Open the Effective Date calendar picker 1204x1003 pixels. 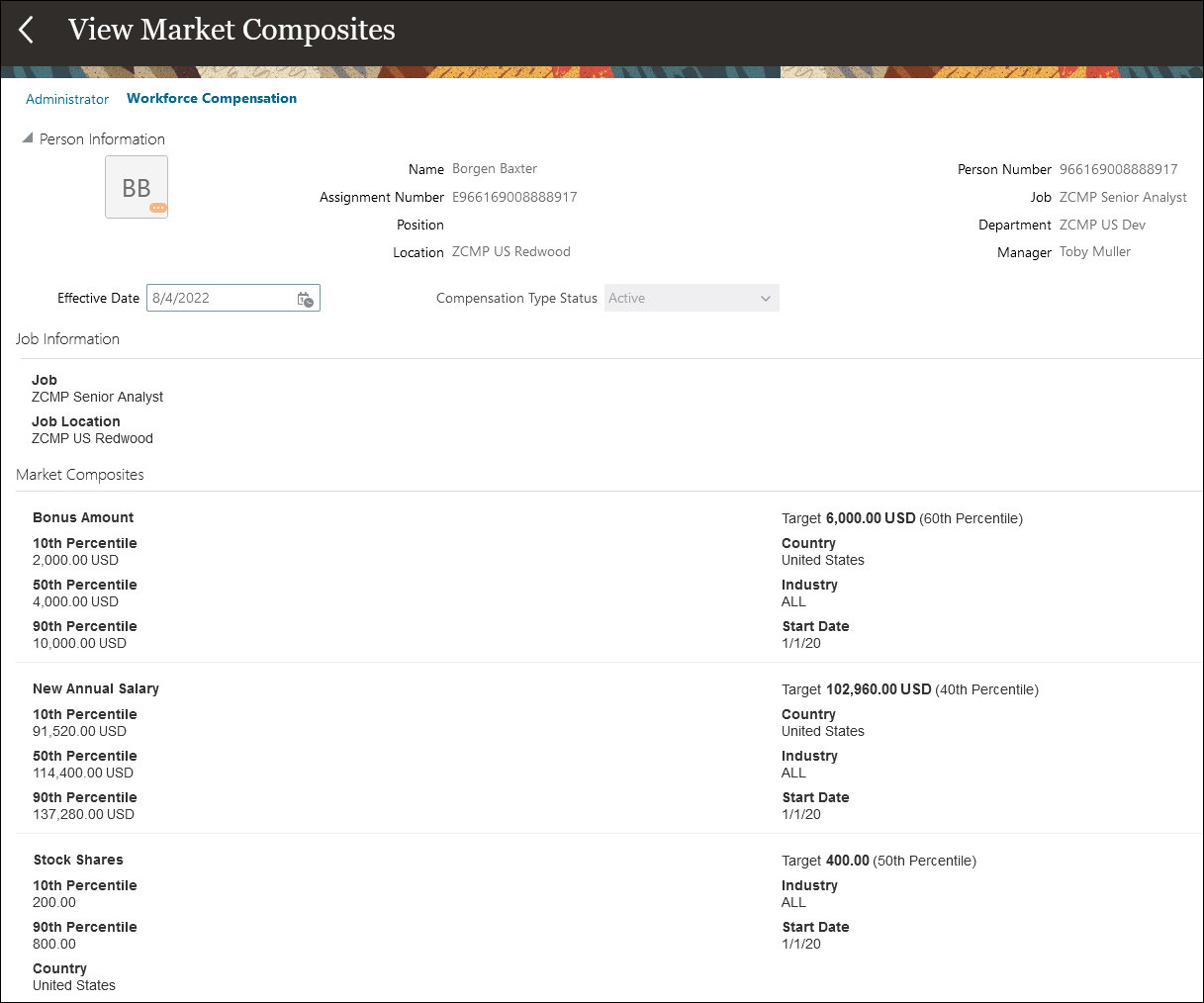(306, 299)
